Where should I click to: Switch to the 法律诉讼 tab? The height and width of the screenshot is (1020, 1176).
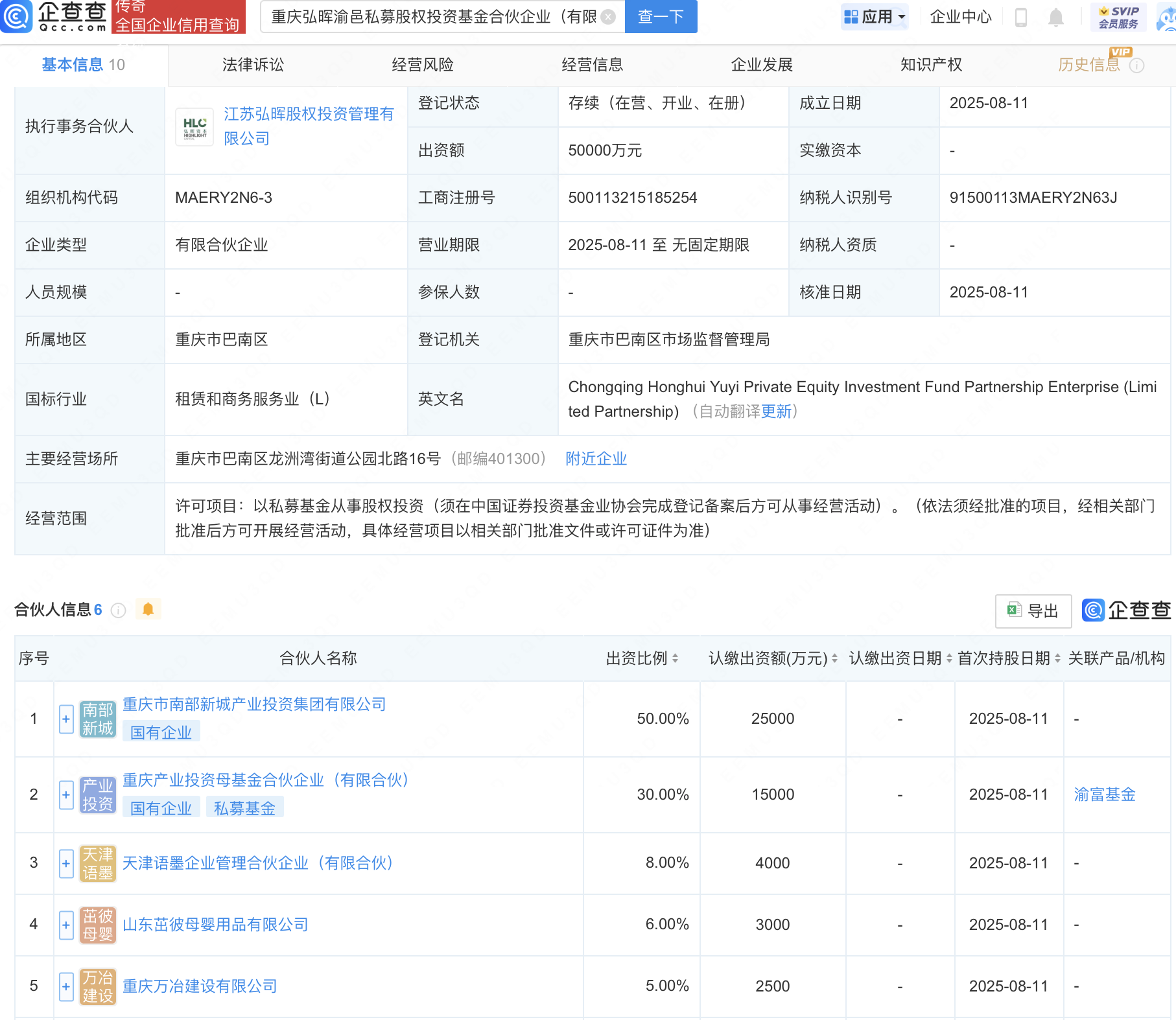tap(253, 65)
